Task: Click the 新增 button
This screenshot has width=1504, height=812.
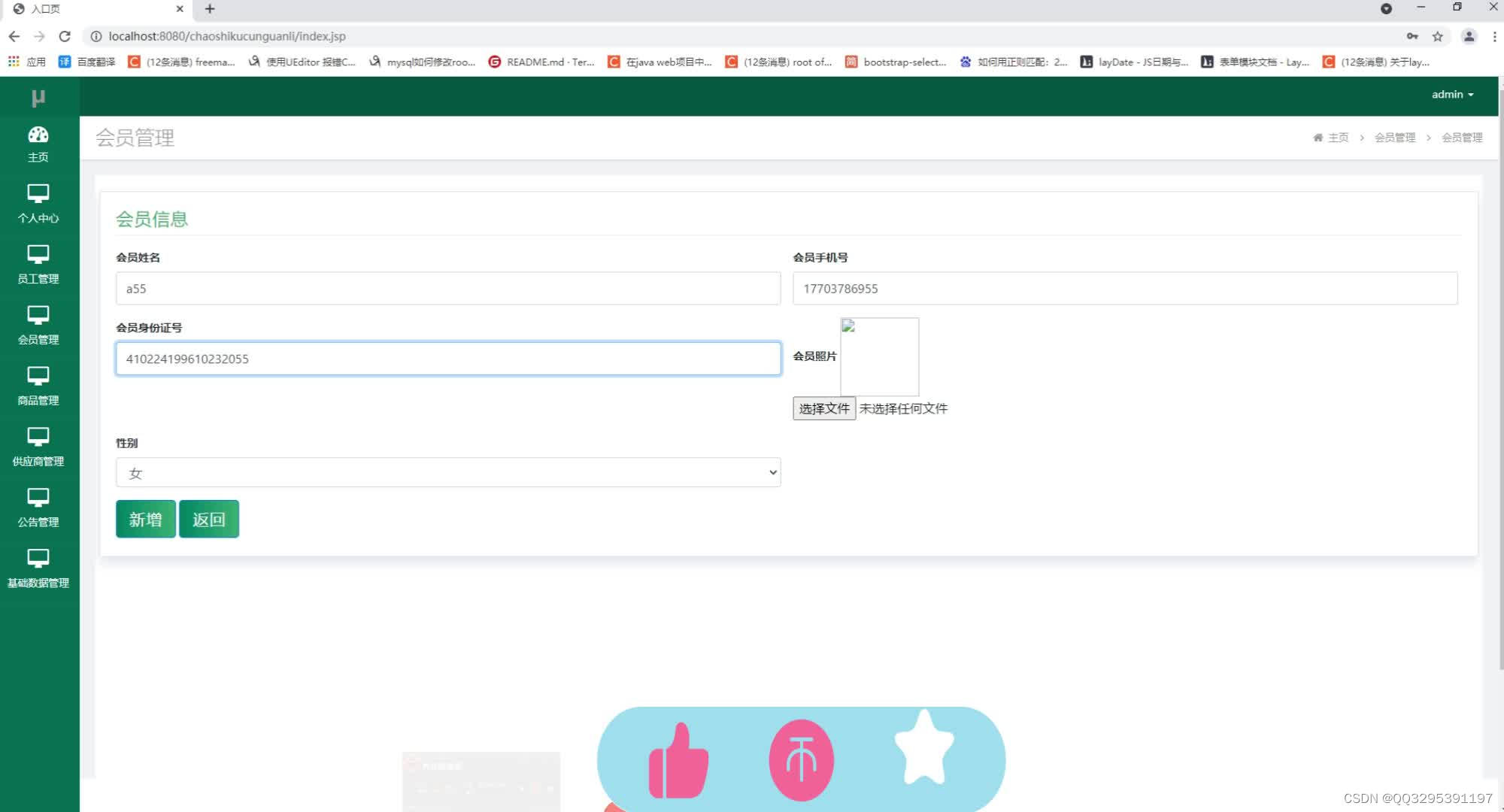Action: click(146, 519)
